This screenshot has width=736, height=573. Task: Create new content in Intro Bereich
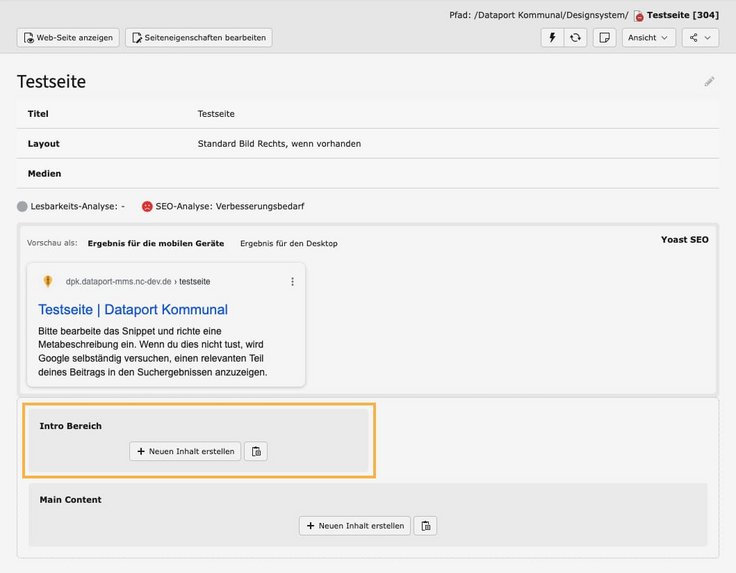tap(185, 452)
